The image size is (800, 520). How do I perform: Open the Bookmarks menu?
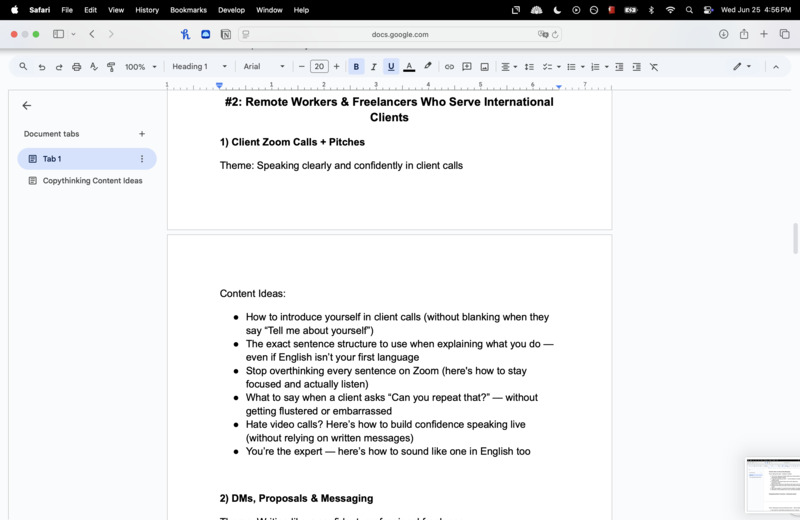coord(188,10)
